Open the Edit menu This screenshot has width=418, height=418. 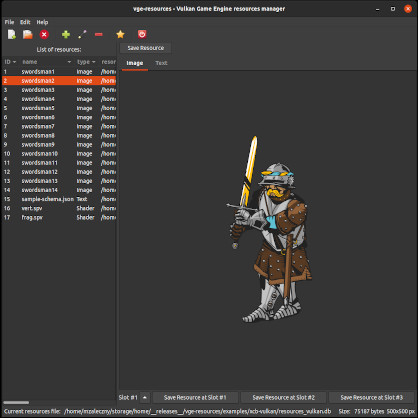(25, 22)
